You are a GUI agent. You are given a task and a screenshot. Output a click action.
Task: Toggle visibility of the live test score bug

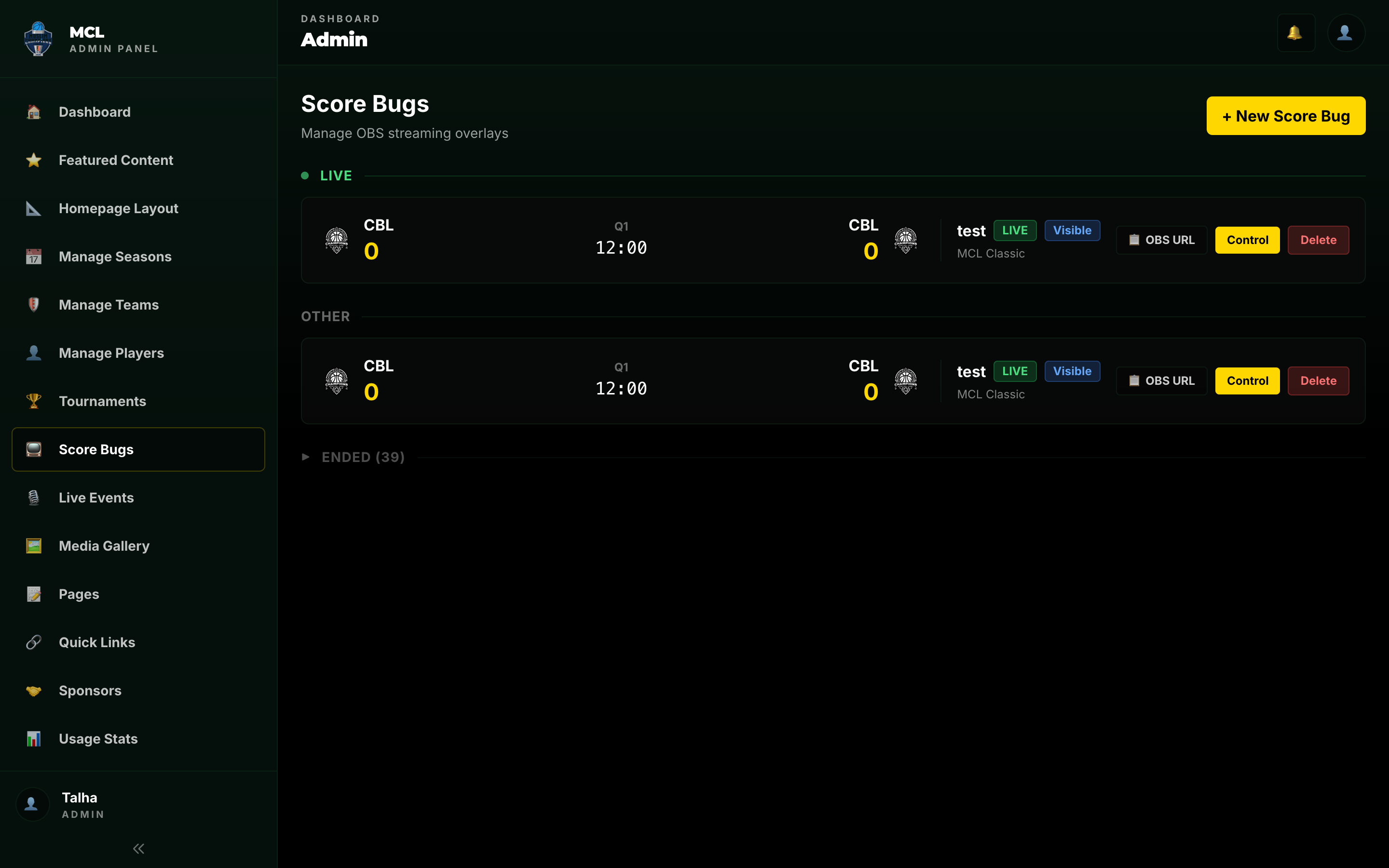(1072, 230)
